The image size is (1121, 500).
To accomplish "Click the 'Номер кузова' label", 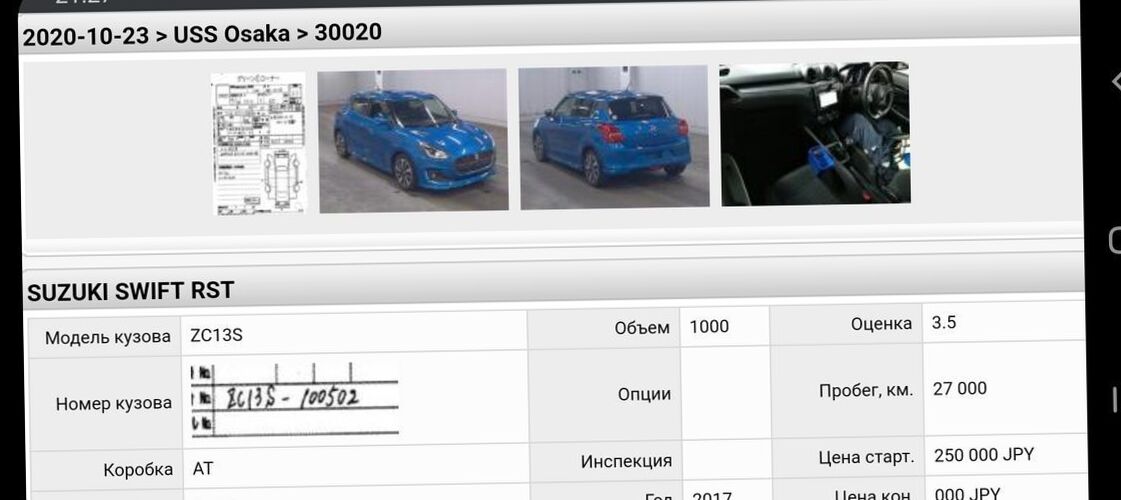I will (x=114, y=403).
